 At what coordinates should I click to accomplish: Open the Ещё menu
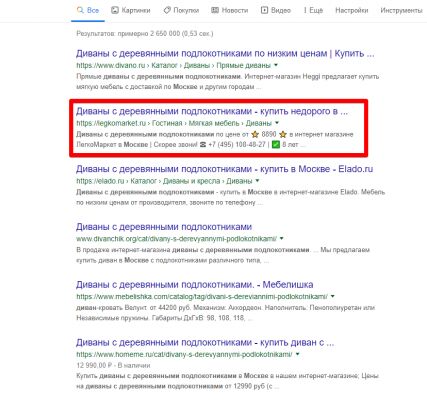tap(313, 10)
